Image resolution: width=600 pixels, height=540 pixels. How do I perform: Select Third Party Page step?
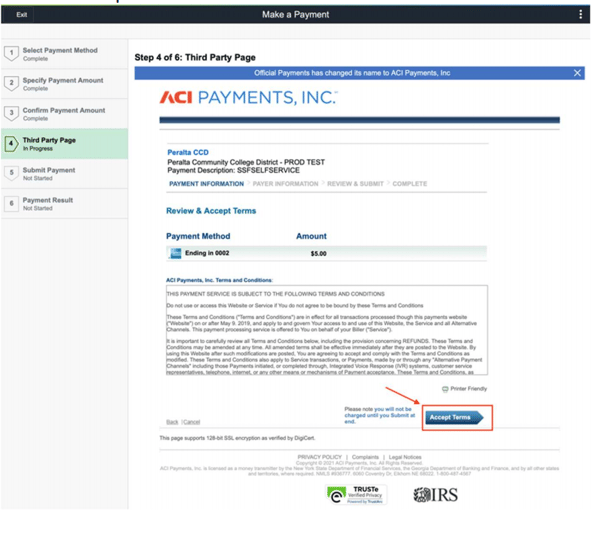coord(64,144)
